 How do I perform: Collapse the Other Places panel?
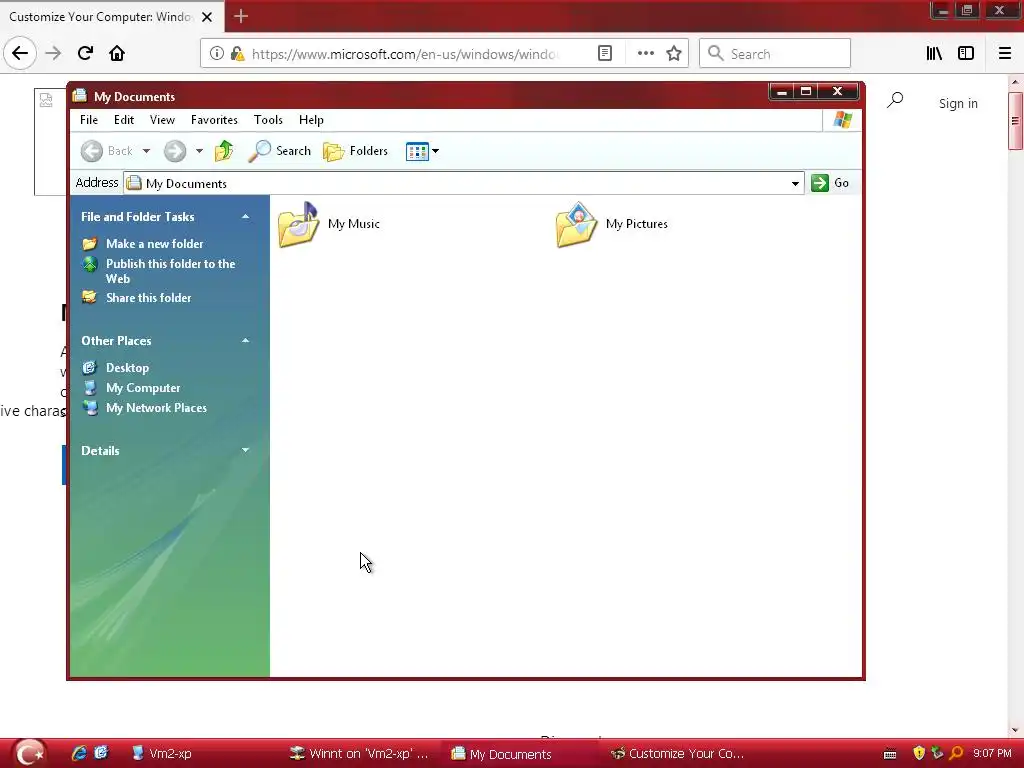pos(246,340)
